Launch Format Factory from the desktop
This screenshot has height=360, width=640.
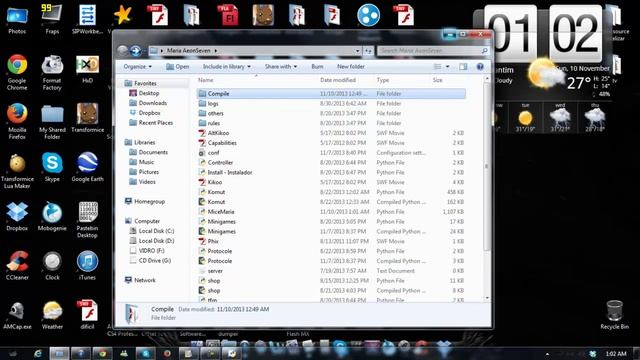[52, 73]
